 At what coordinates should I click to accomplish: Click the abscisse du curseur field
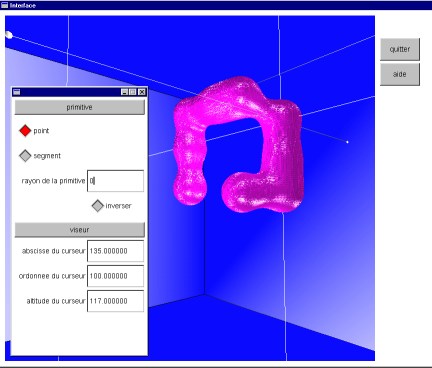pyautogui.click(x=115, y=251)
